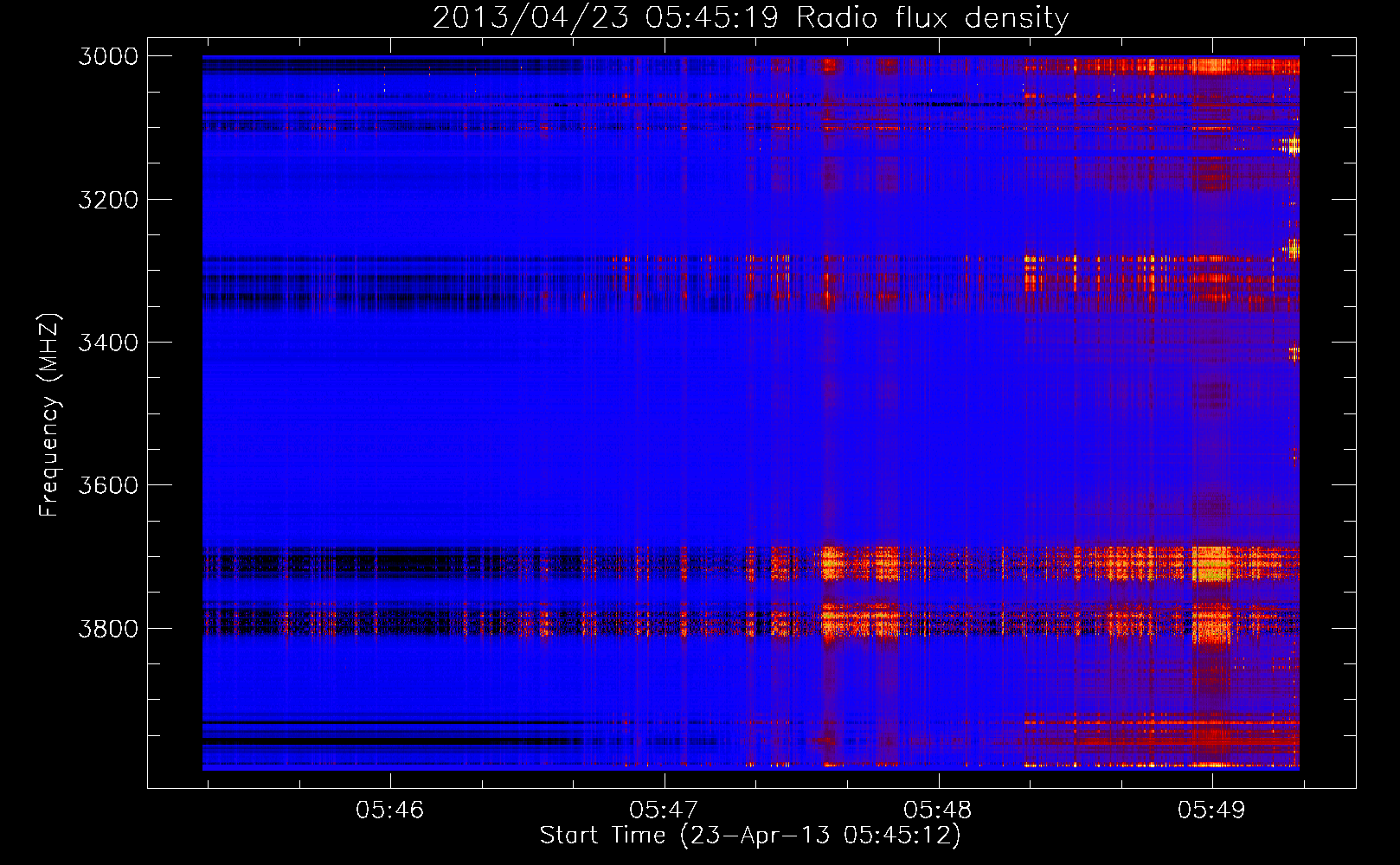Click the plot title "2013/04/23 05:45:19 Radio flux density"

(750, 18)
